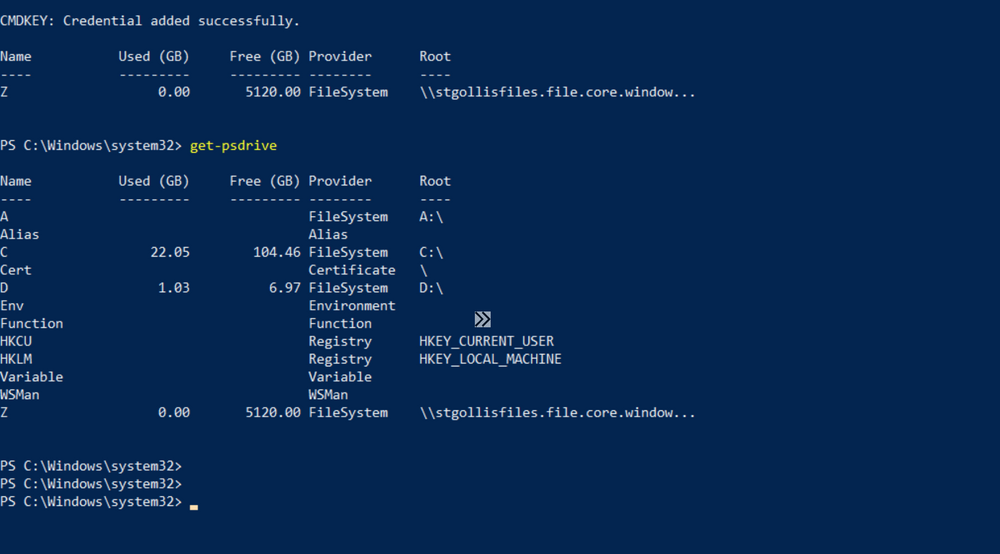Viewport: 1000px width, 554px height.
Task: Select the HKEY_LOCAL_MACHINE root entry
Action: click(x=490, y=360)
